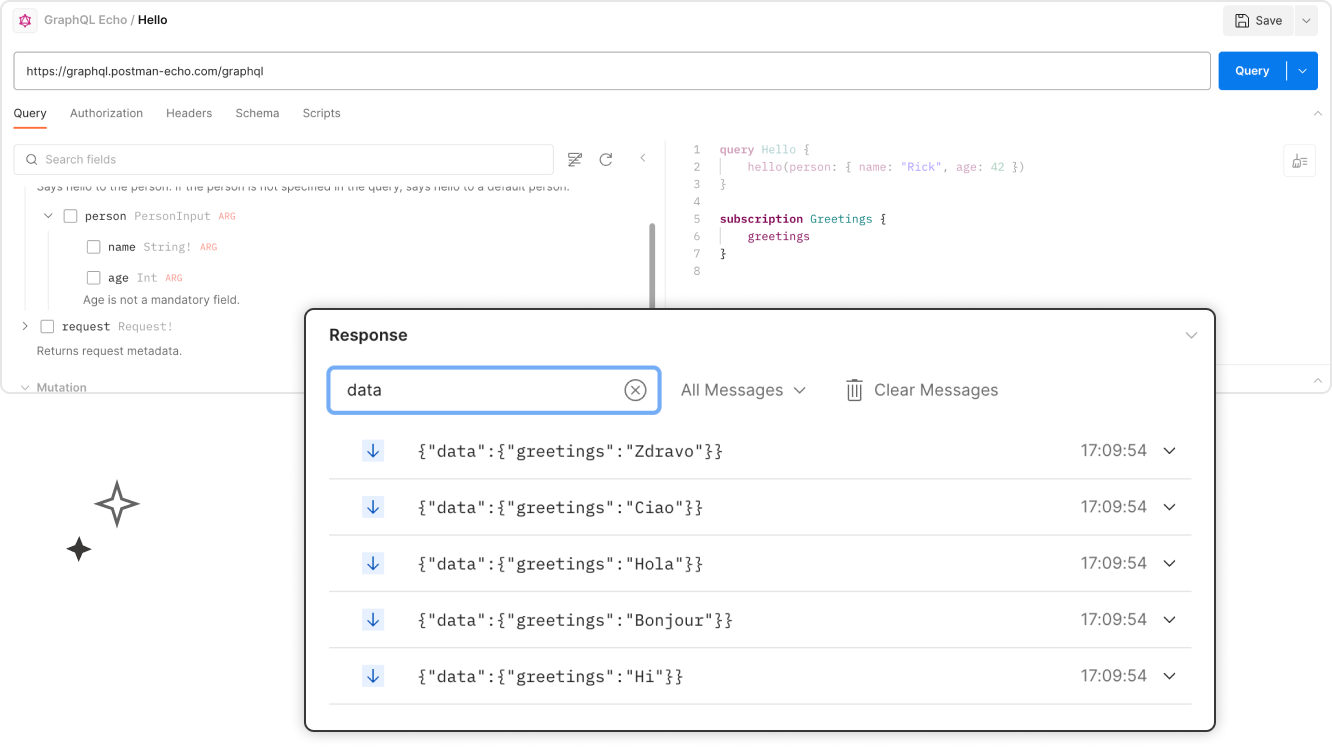
Task: Enable the name field checkbox
Action: 93,246
